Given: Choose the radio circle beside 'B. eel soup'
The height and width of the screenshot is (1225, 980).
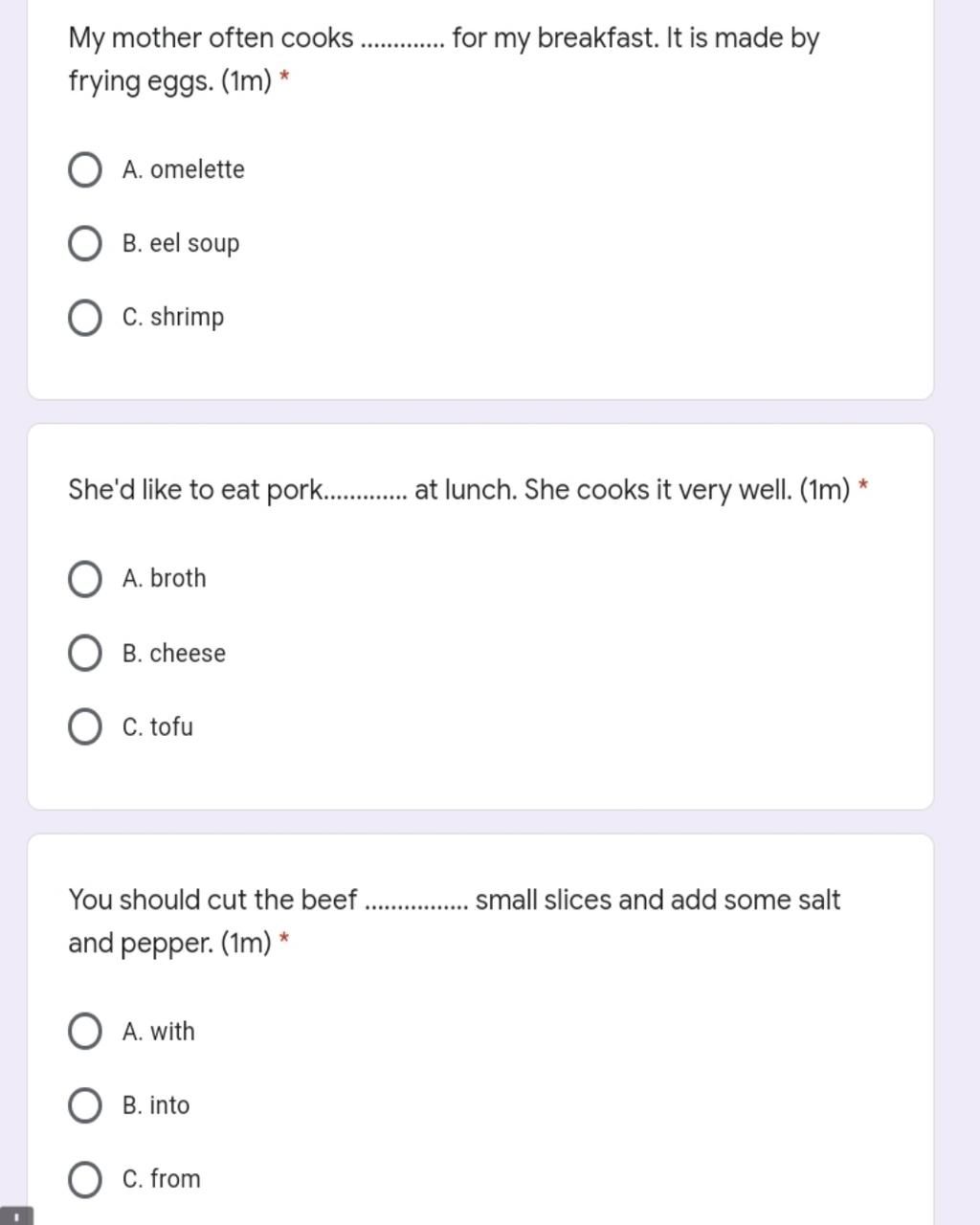Looking at the screenshot, I should (x=85, y=243).
